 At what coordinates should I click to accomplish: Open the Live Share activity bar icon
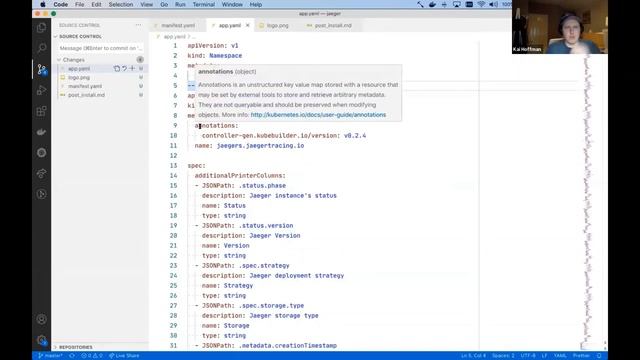point(41,173)
